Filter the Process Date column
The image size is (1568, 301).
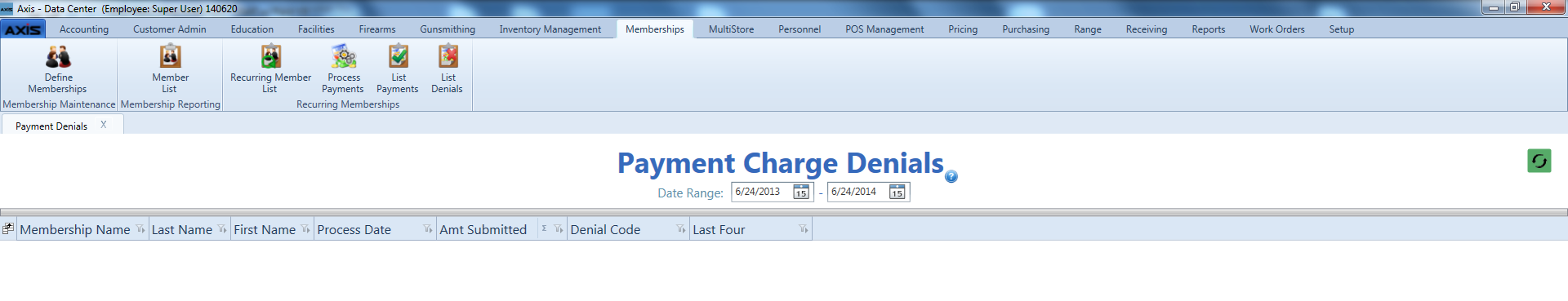pos(427,229)
